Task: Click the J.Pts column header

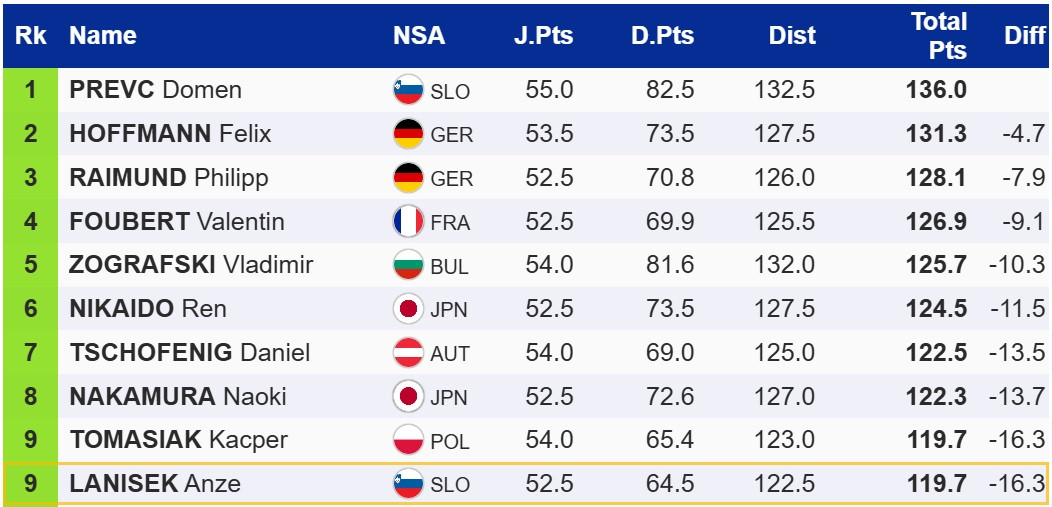Action: 543,36
